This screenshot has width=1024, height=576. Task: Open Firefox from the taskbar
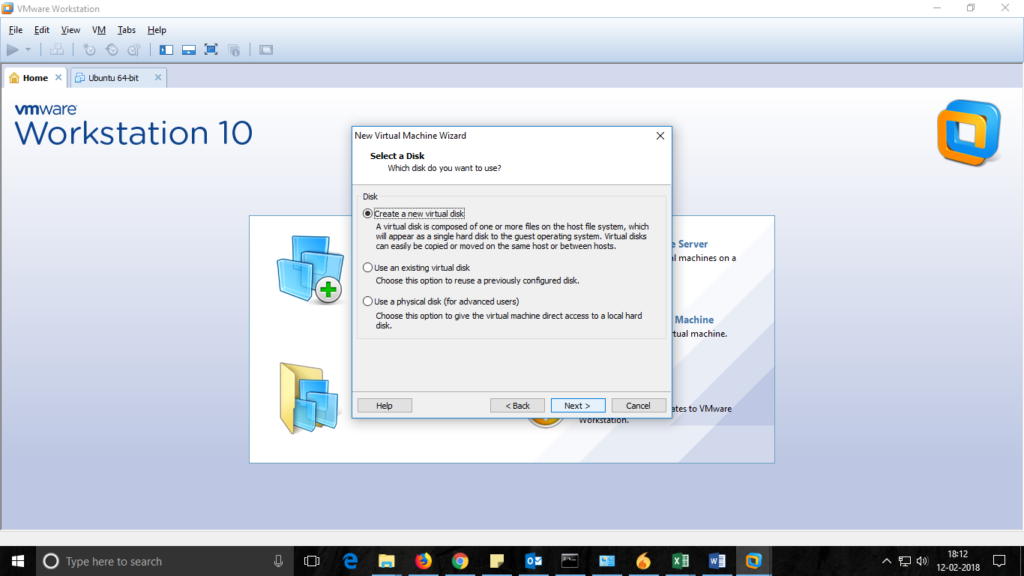(x=423, y=561)
